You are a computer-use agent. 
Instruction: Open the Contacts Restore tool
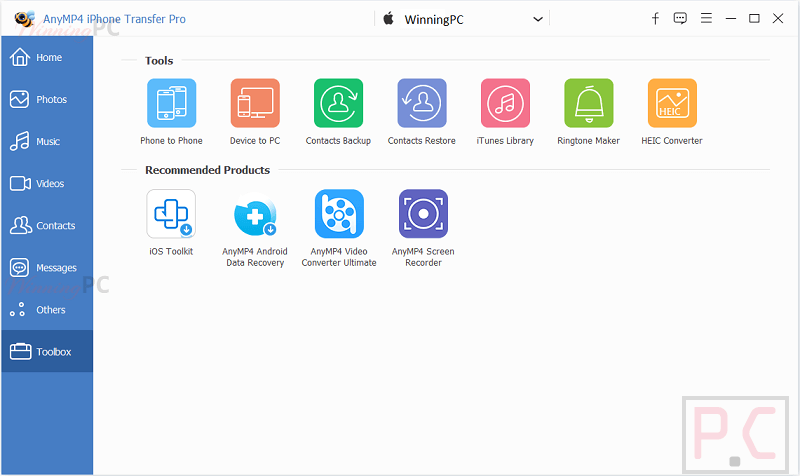point(422,103)
